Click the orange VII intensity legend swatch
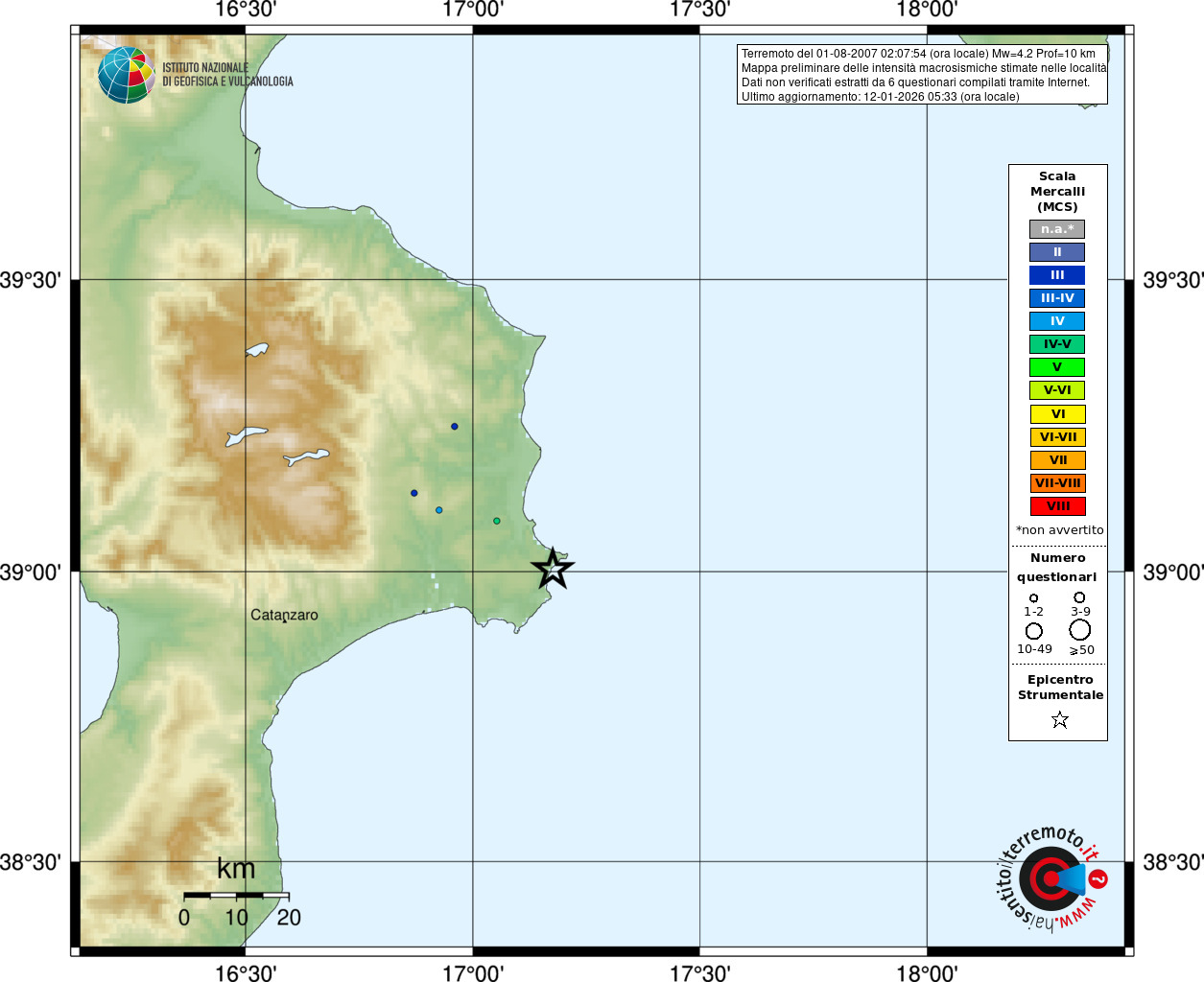The width and height of the screenshot is (1204, 982). 1058,460
